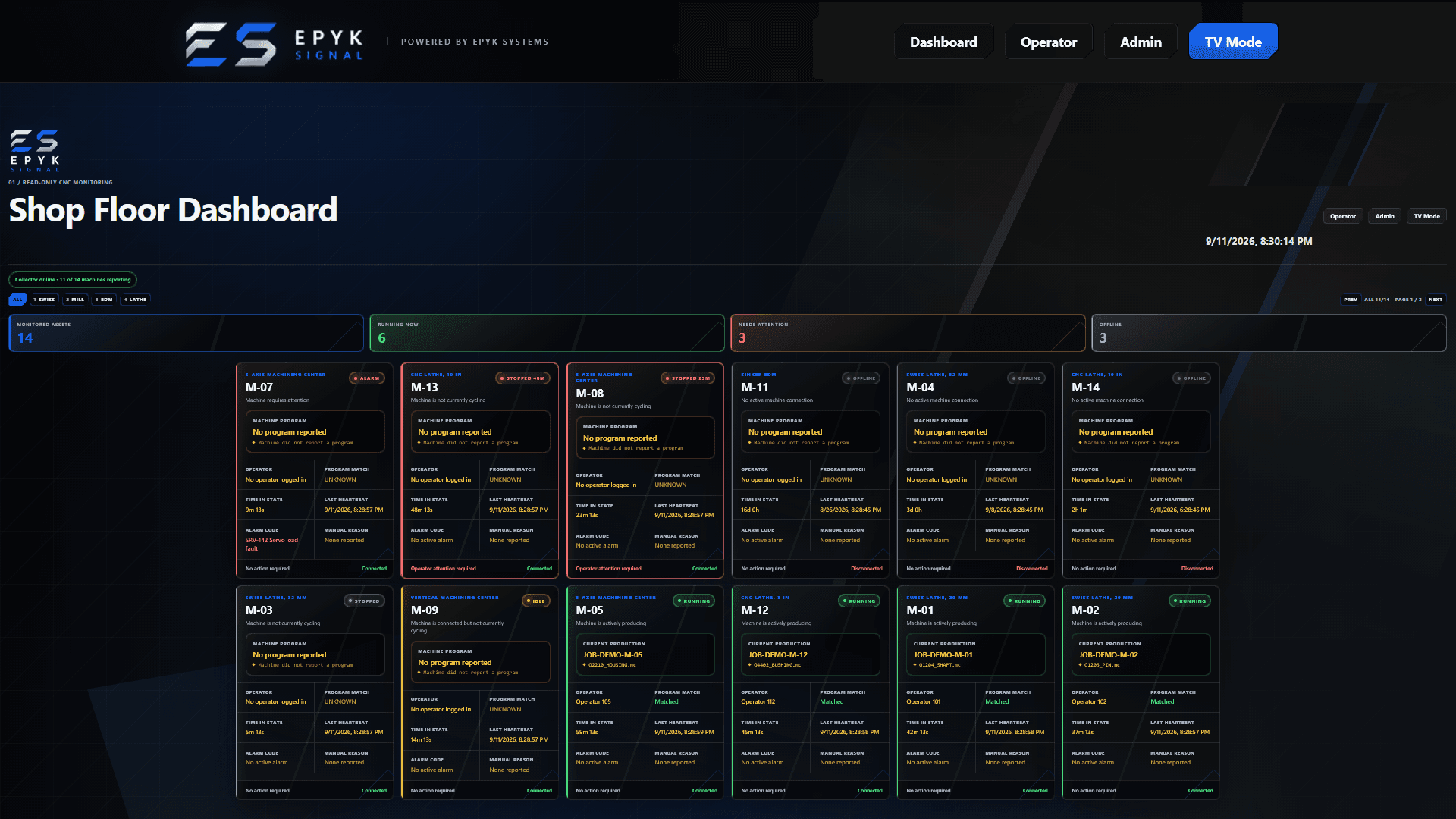Open Dashboard in the top navigation bar
This screenshot has height=819, width=1456.
point(943,42)
